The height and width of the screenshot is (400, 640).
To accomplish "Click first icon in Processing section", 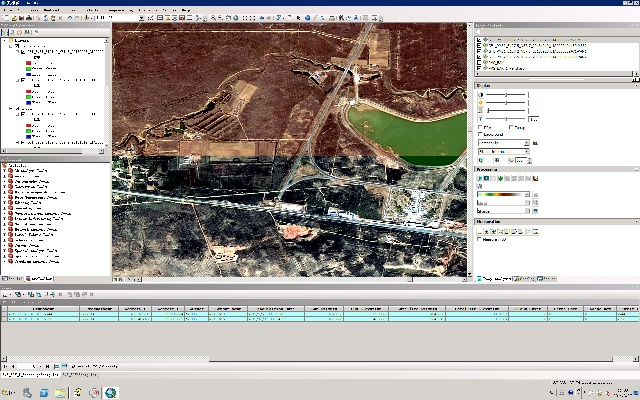I will pos(480,178).
